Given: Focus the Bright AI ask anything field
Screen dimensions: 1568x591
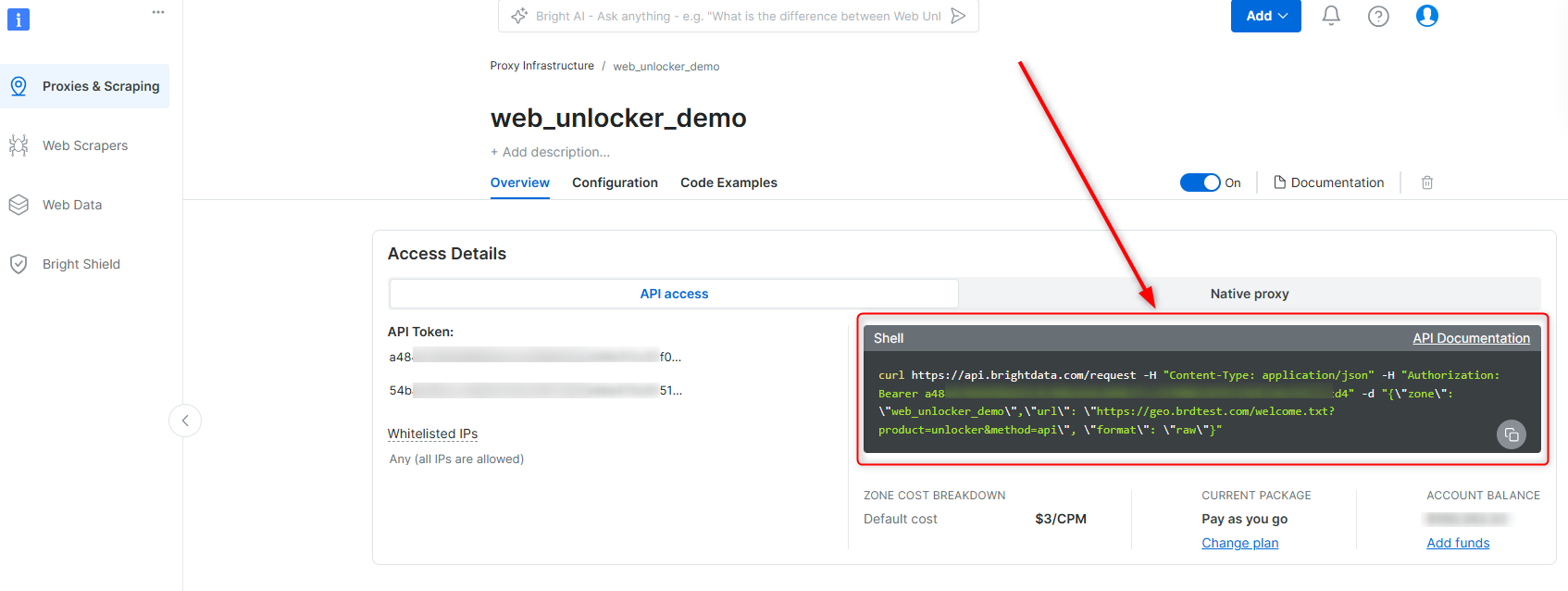Looking at the screenshot, I should click(x=738, y=16).
